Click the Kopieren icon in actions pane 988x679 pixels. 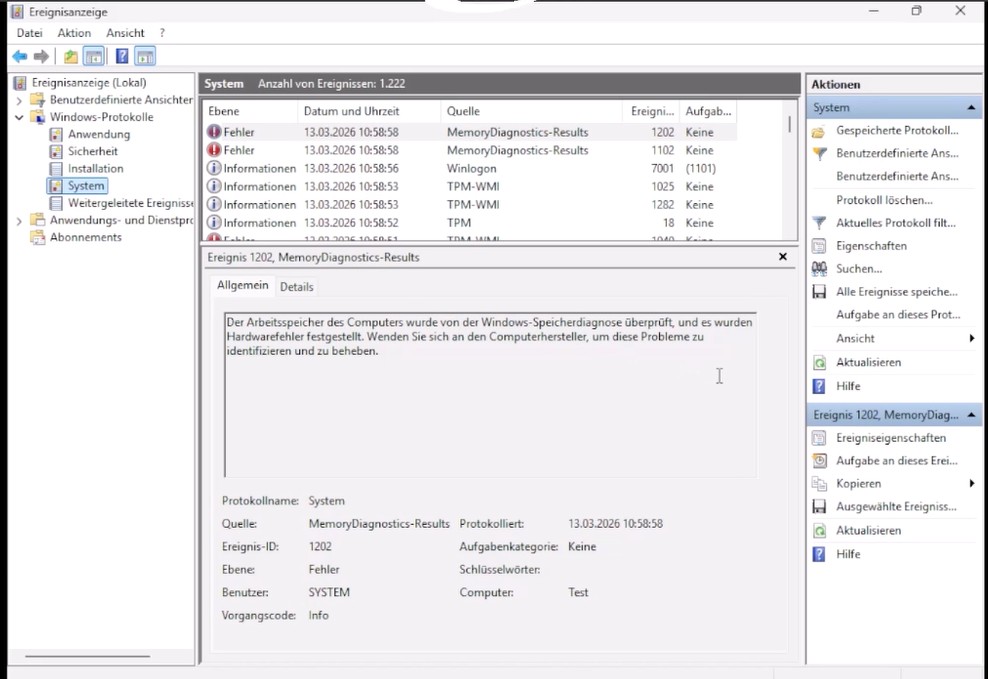coord(819,484)
